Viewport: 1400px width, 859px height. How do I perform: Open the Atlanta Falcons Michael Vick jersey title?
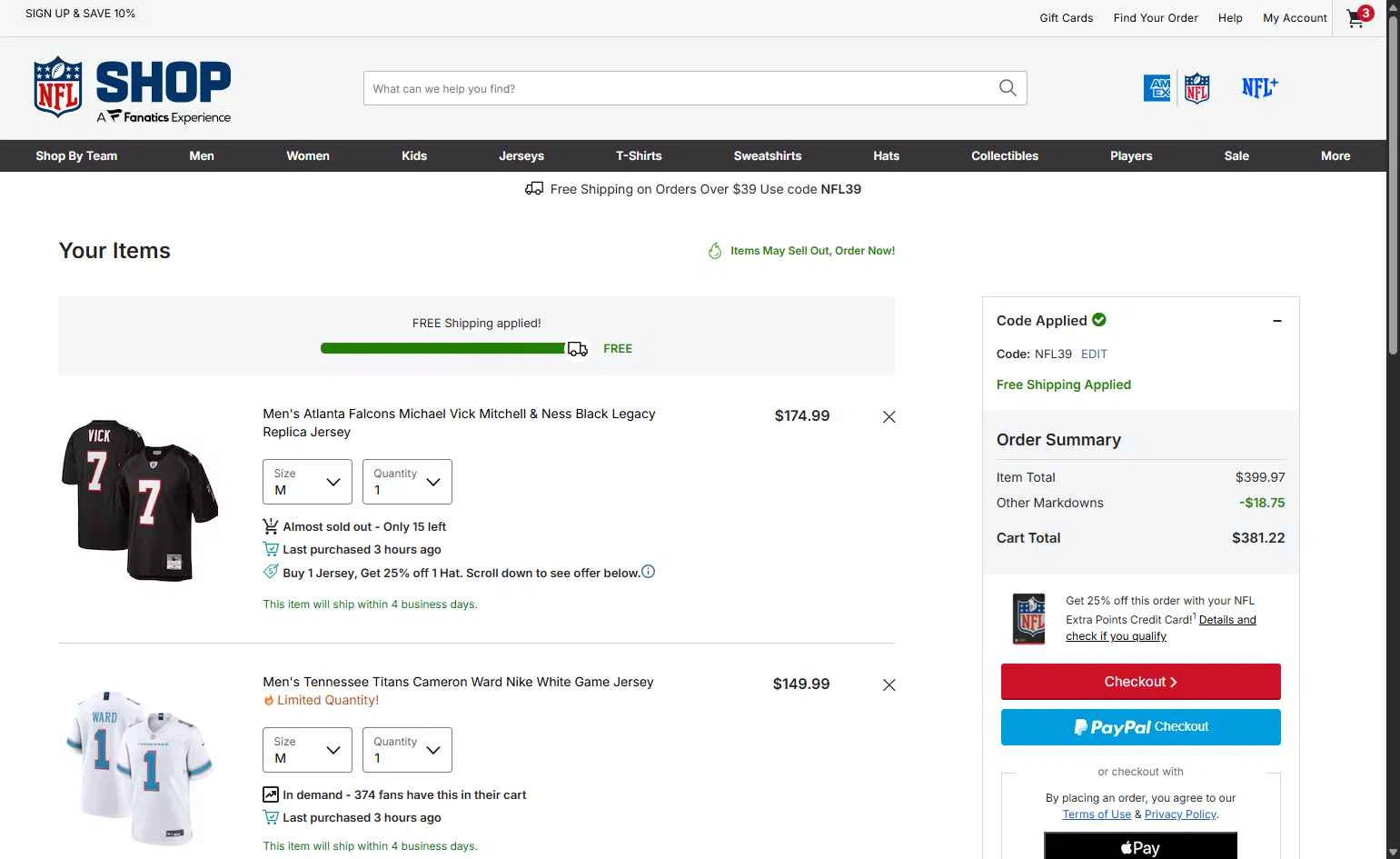pos(459,423)
